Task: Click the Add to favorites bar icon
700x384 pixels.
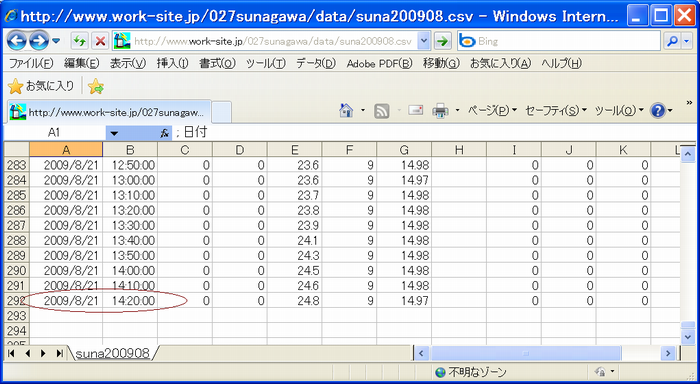Action: (x=96, y=86)
